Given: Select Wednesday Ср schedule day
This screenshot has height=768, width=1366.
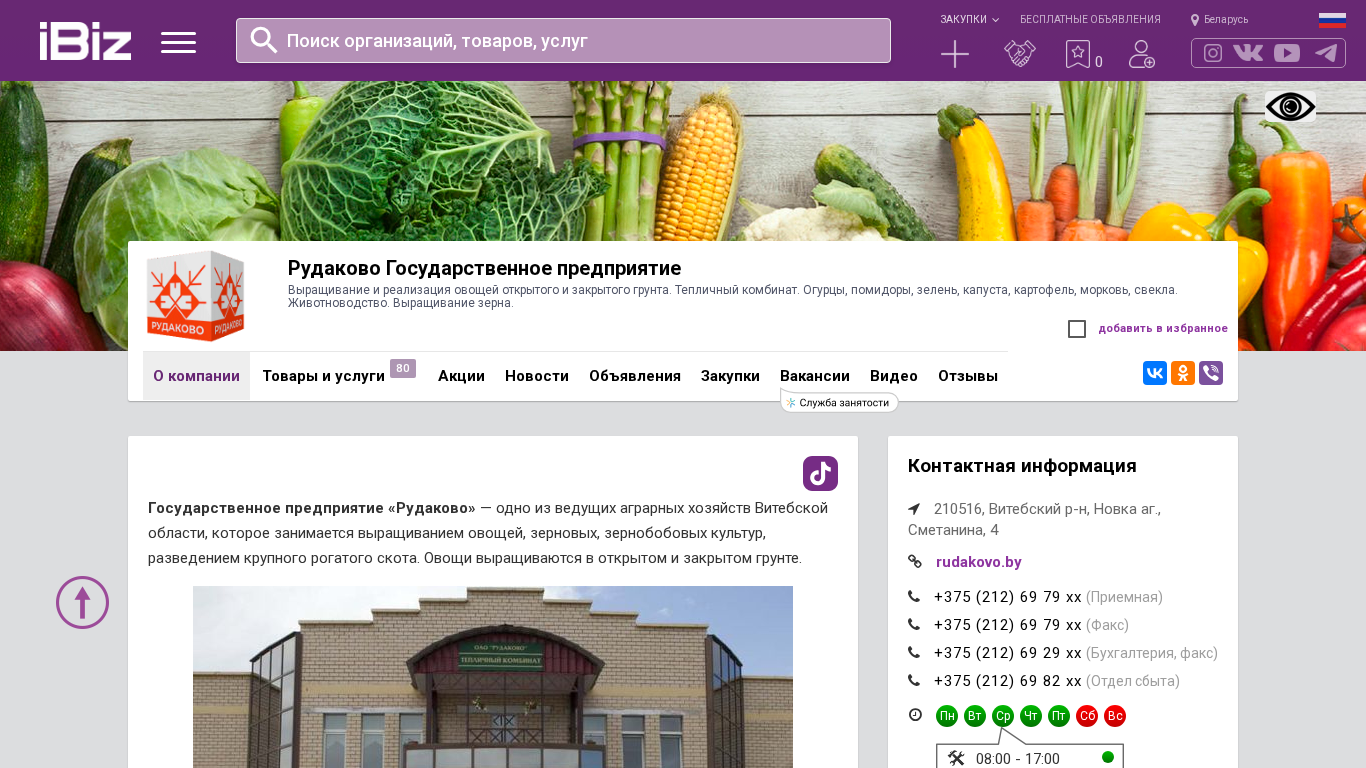Looking at the screenshot, I should pyautogui.click(x=1003, y=716).
